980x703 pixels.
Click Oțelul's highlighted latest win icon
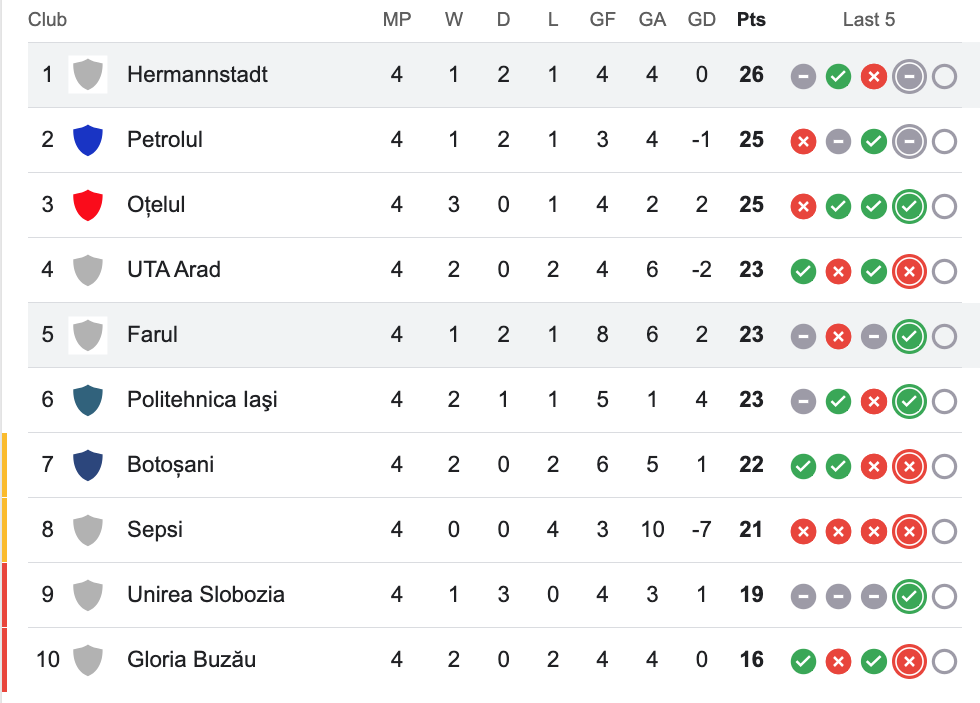click(x=909, y=206)
